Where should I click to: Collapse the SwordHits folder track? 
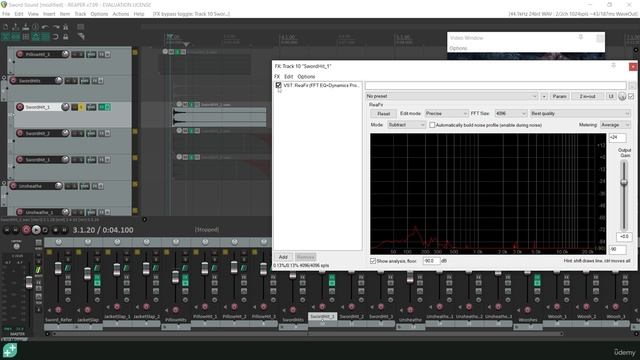[4, 78]
